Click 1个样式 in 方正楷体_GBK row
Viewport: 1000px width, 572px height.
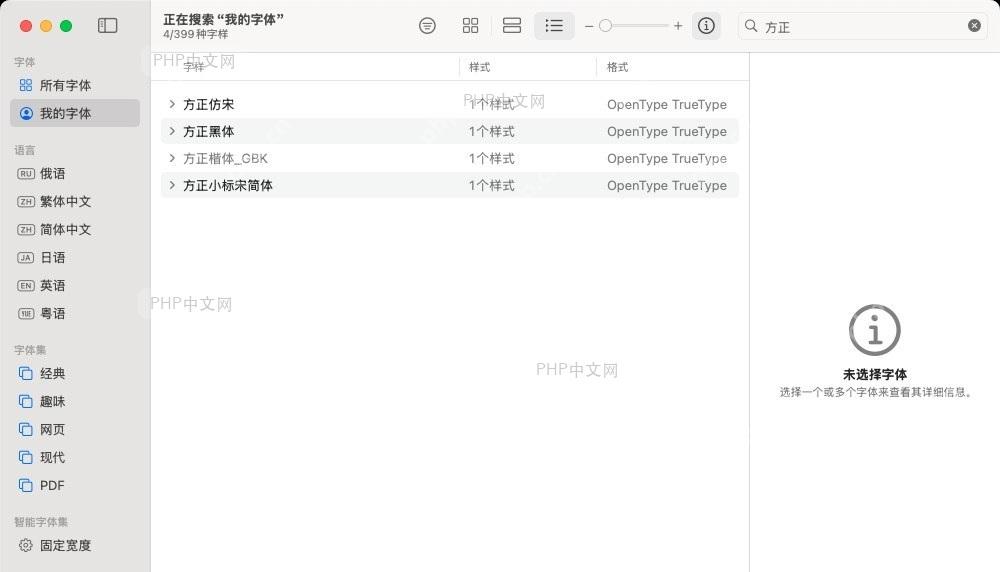[491, 159]
